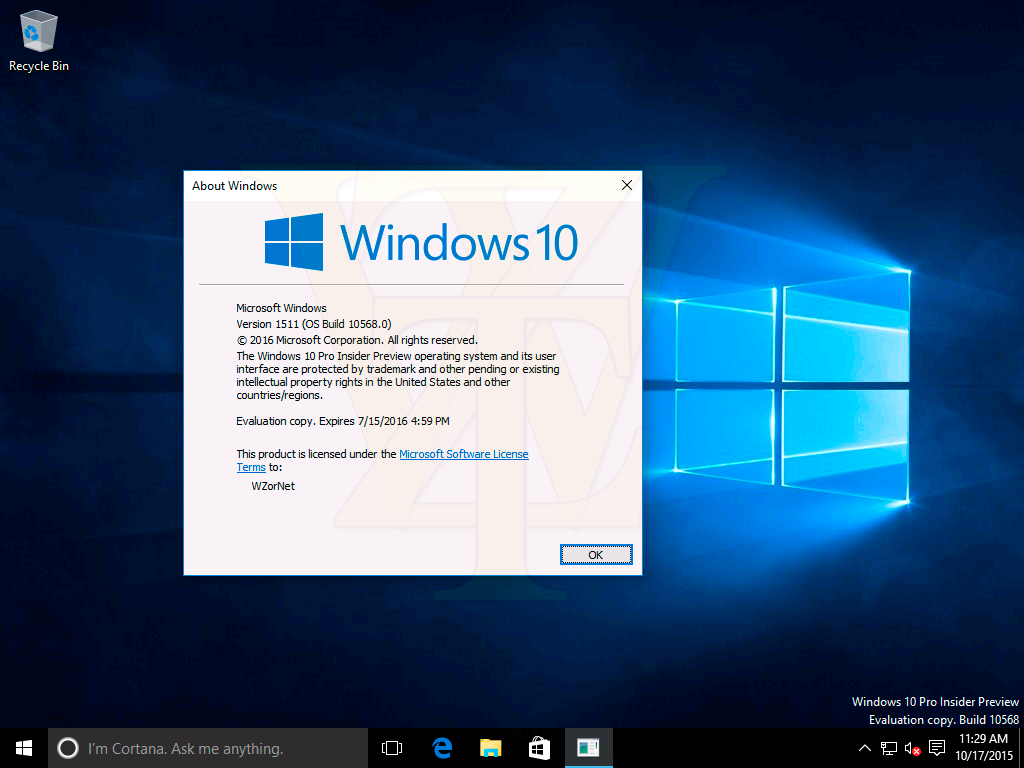Show the calendar from the taskbar clock
The height and width of the screenshot is (768, 1024).
[x=983, y=747]
